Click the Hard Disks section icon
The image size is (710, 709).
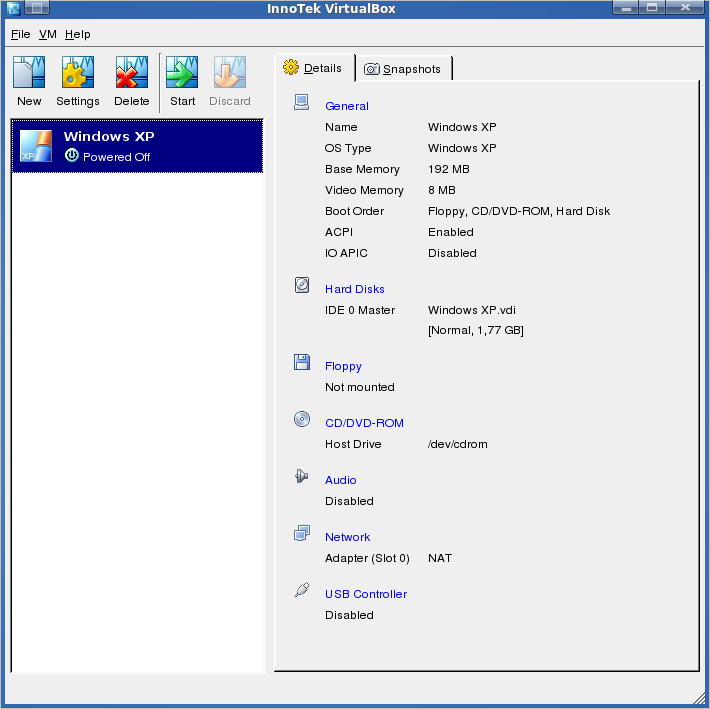tap(302, 286)
